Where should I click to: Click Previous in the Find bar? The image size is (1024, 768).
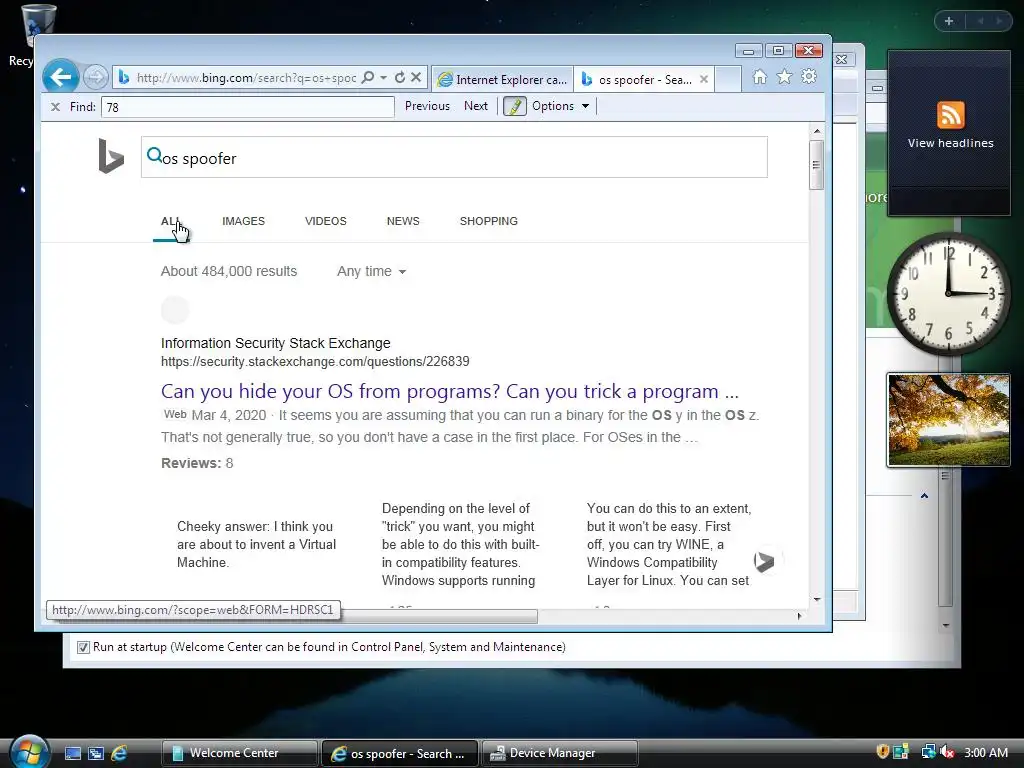pos(427,106)
